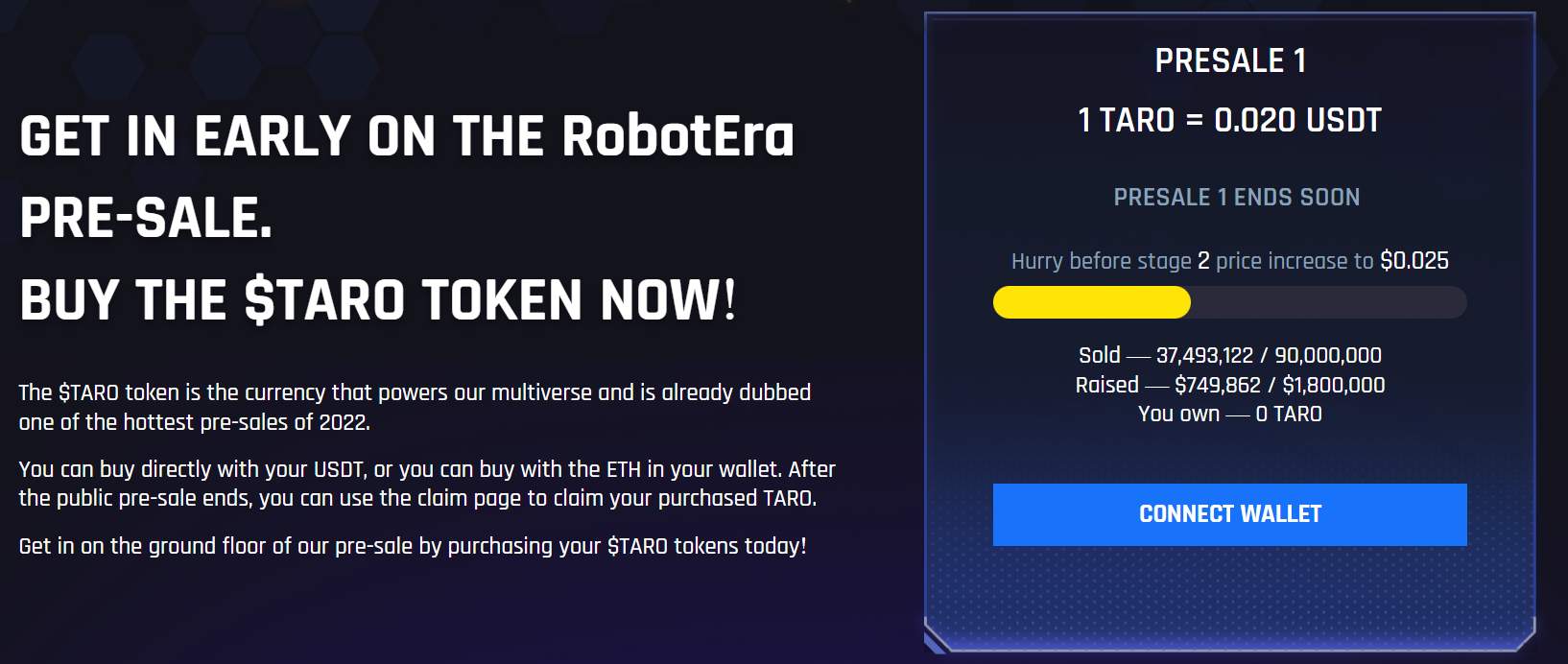Click the 90,000,000 total supply figure
The height and width of the screenshot is (664, 1568).
click(1328, 355)
